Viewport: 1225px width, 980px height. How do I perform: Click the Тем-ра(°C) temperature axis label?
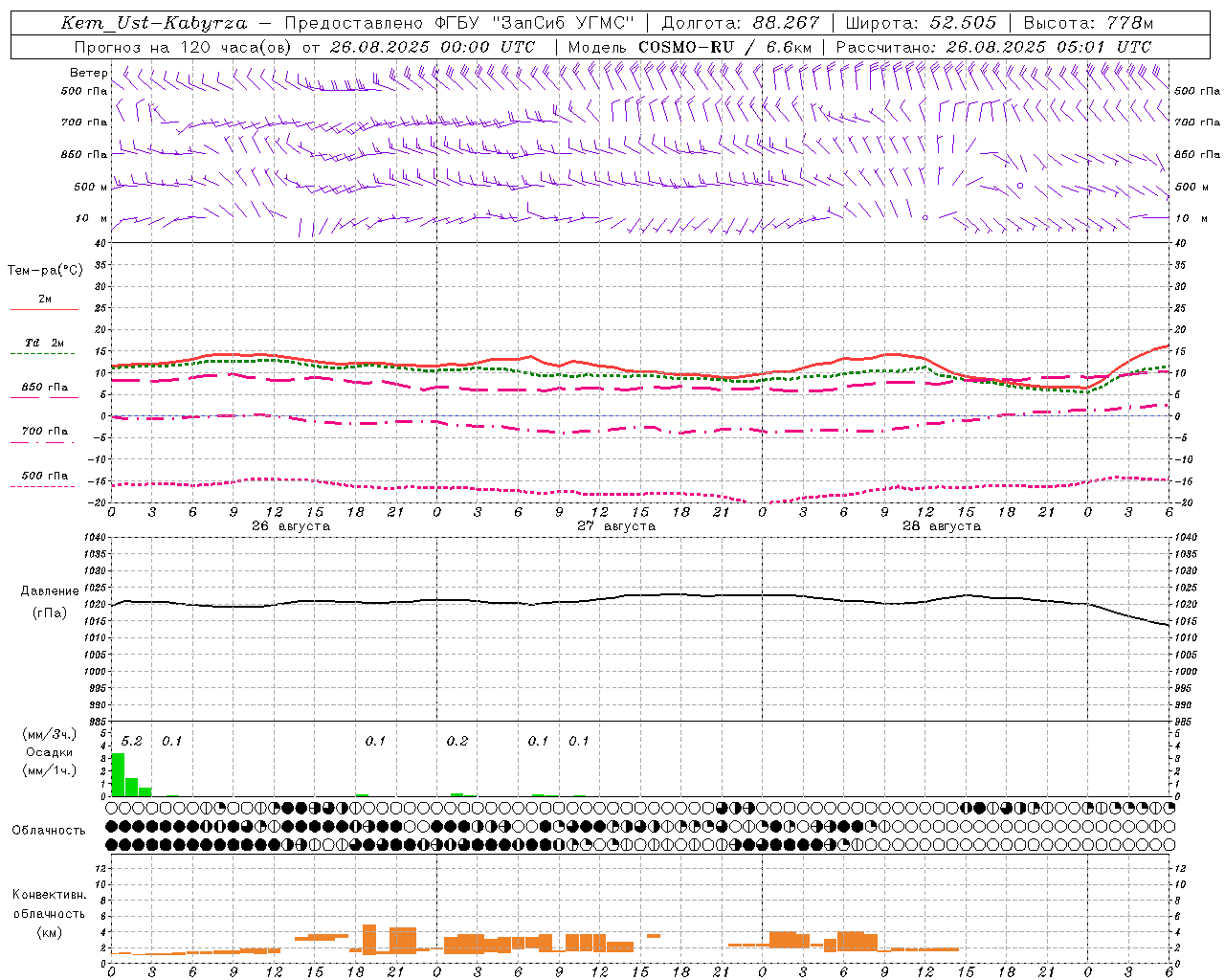[x=45, y=271]
